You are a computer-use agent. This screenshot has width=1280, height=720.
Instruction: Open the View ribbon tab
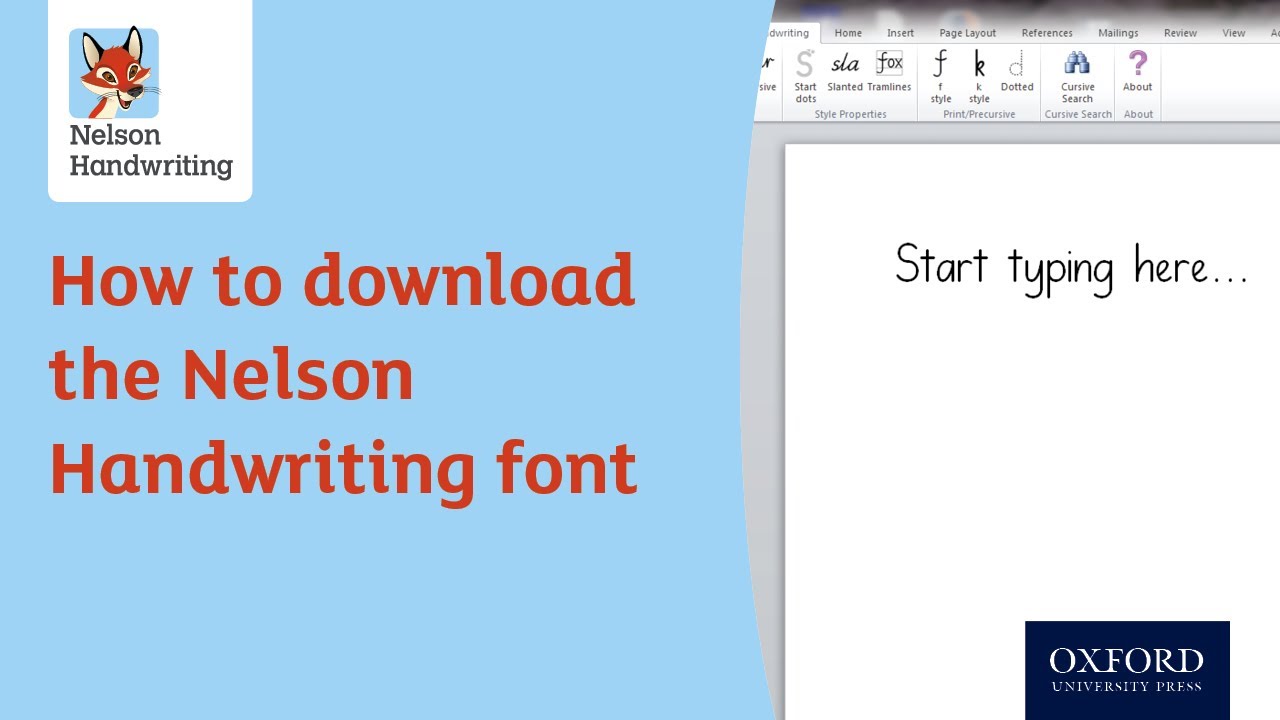pyautogui.click(x=1234, y=33)
